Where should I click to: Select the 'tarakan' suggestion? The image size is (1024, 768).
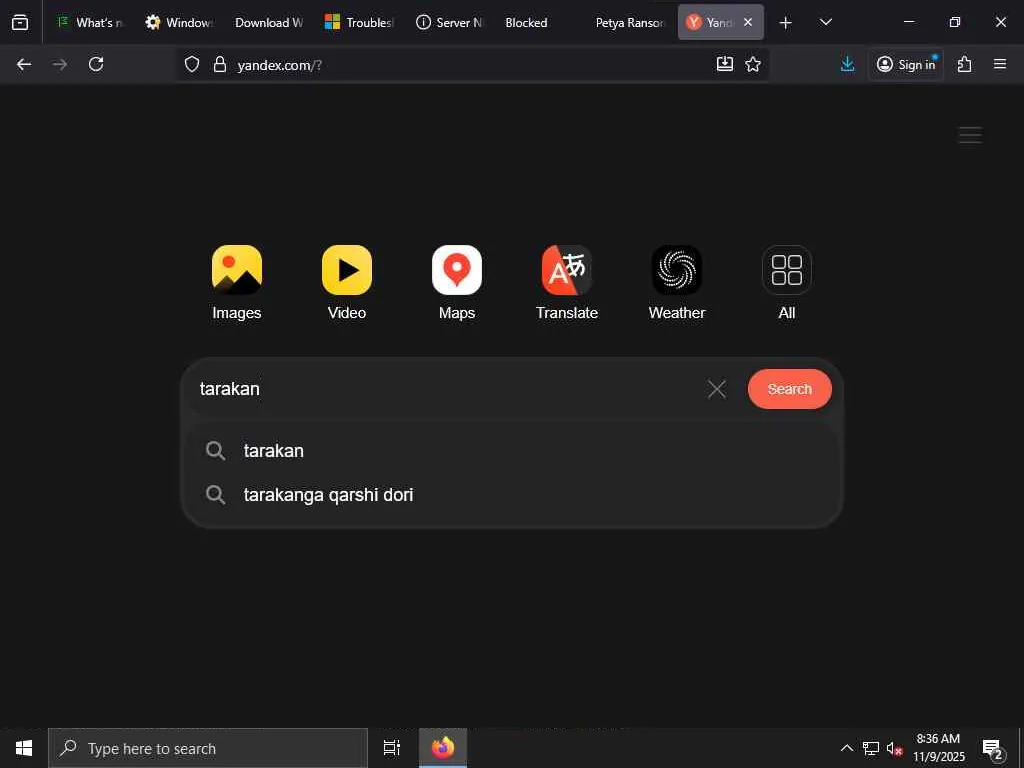click(x=512, y=451)
